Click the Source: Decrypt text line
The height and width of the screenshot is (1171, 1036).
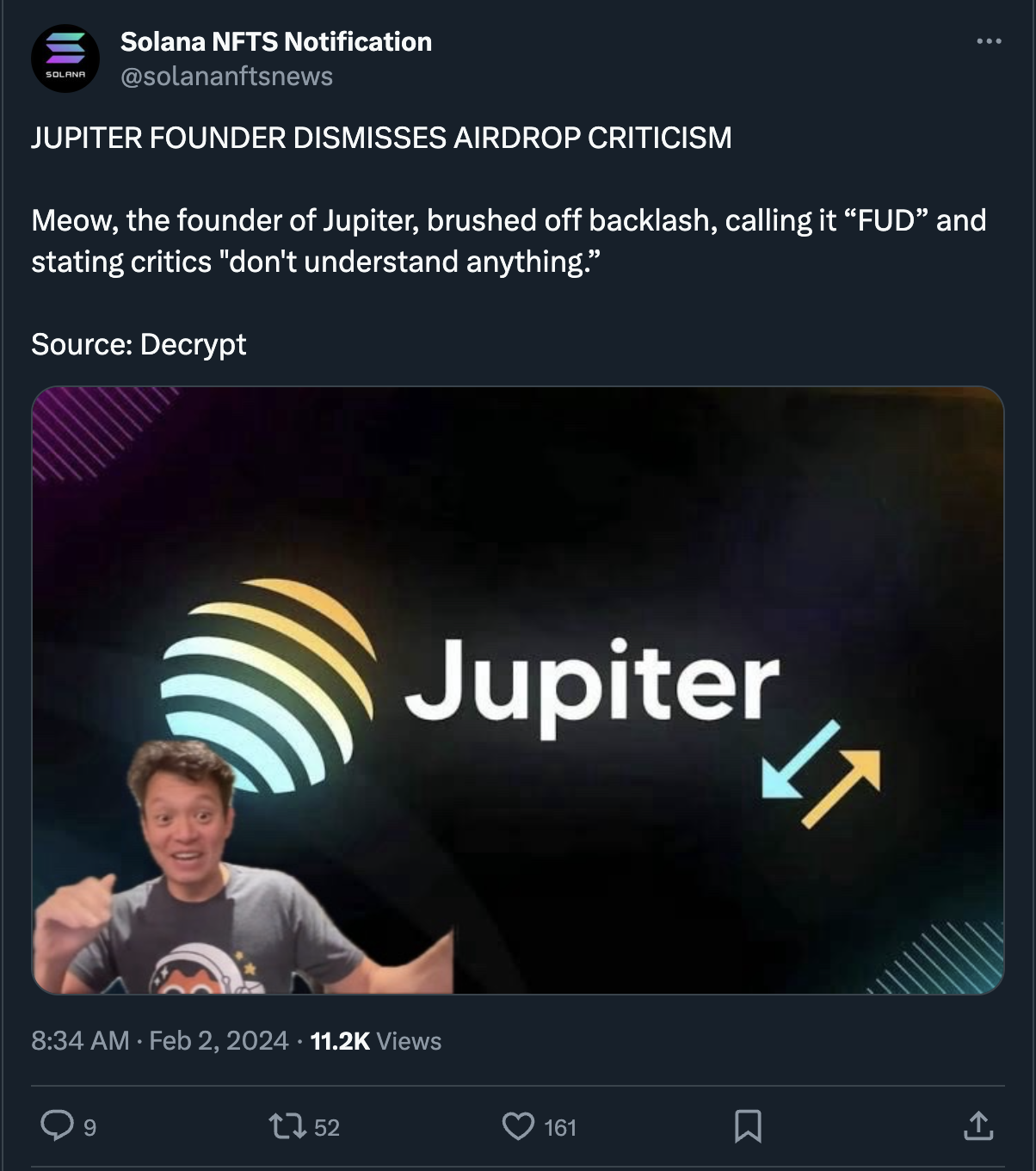[139, 344]
